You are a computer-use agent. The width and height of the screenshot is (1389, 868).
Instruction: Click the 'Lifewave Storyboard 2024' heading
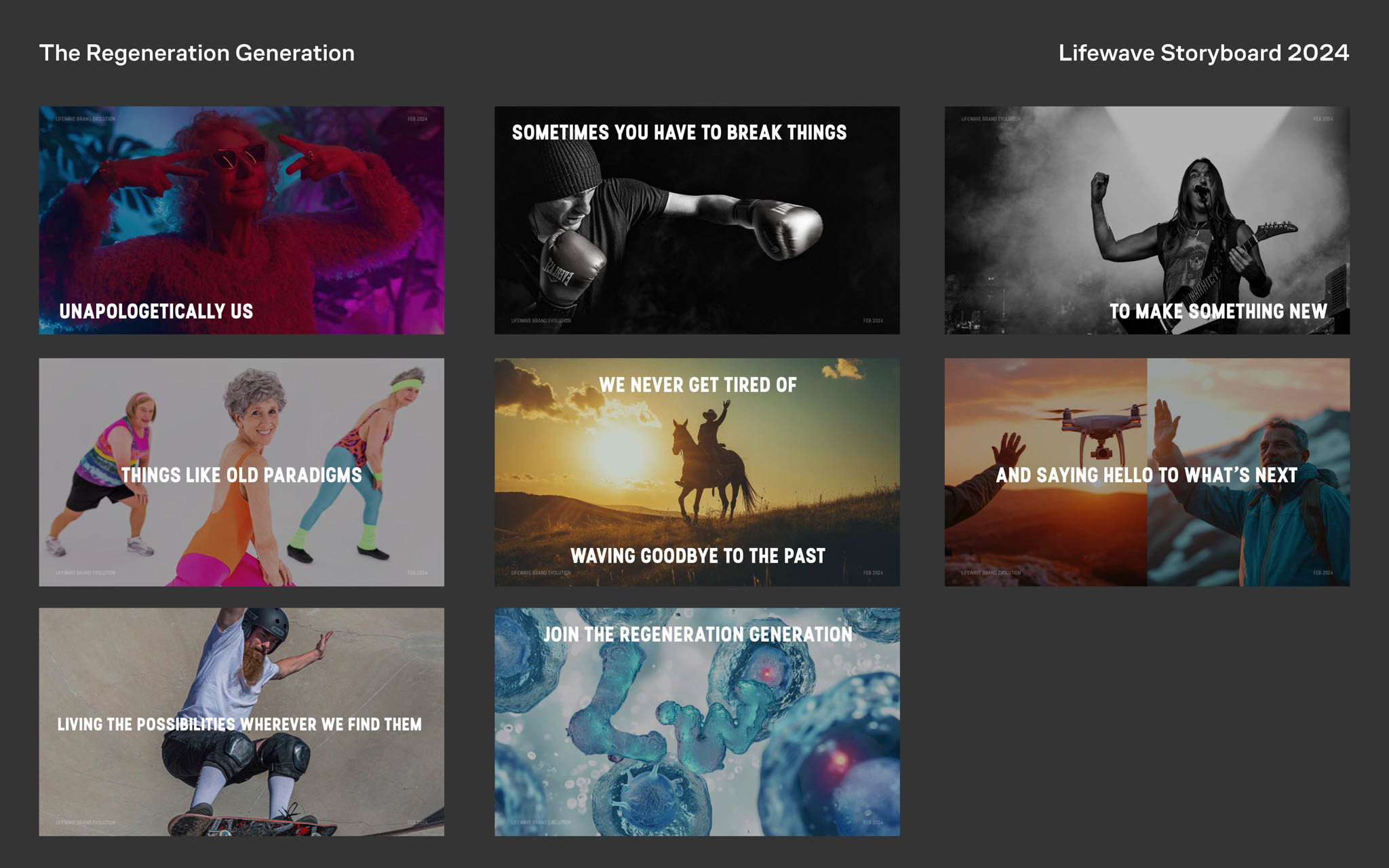tap(1203, 53)
